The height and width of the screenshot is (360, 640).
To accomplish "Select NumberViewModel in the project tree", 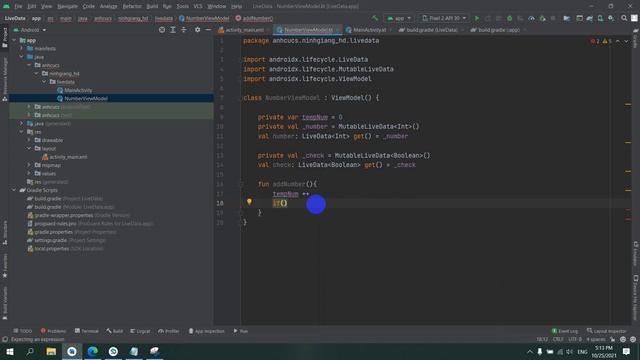I will tap(86, 98).
